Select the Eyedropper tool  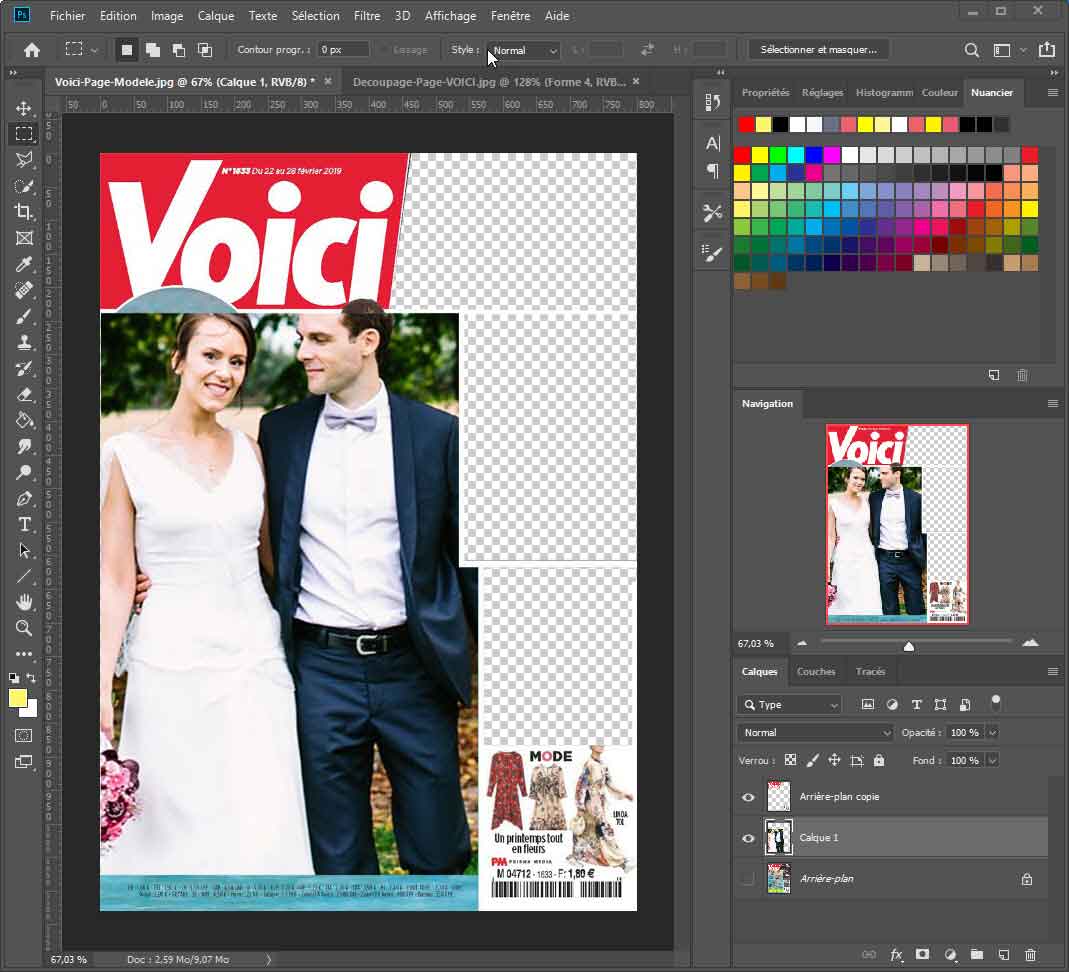24,264
